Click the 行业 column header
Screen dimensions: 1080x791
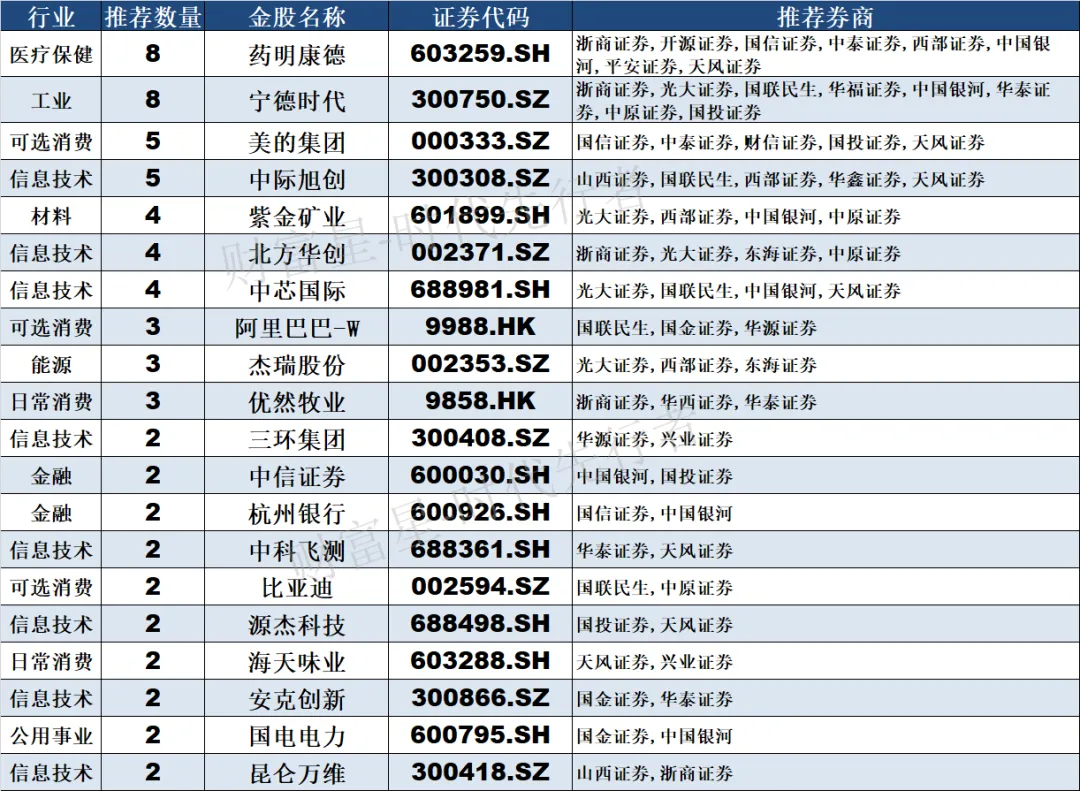(51, 16)
